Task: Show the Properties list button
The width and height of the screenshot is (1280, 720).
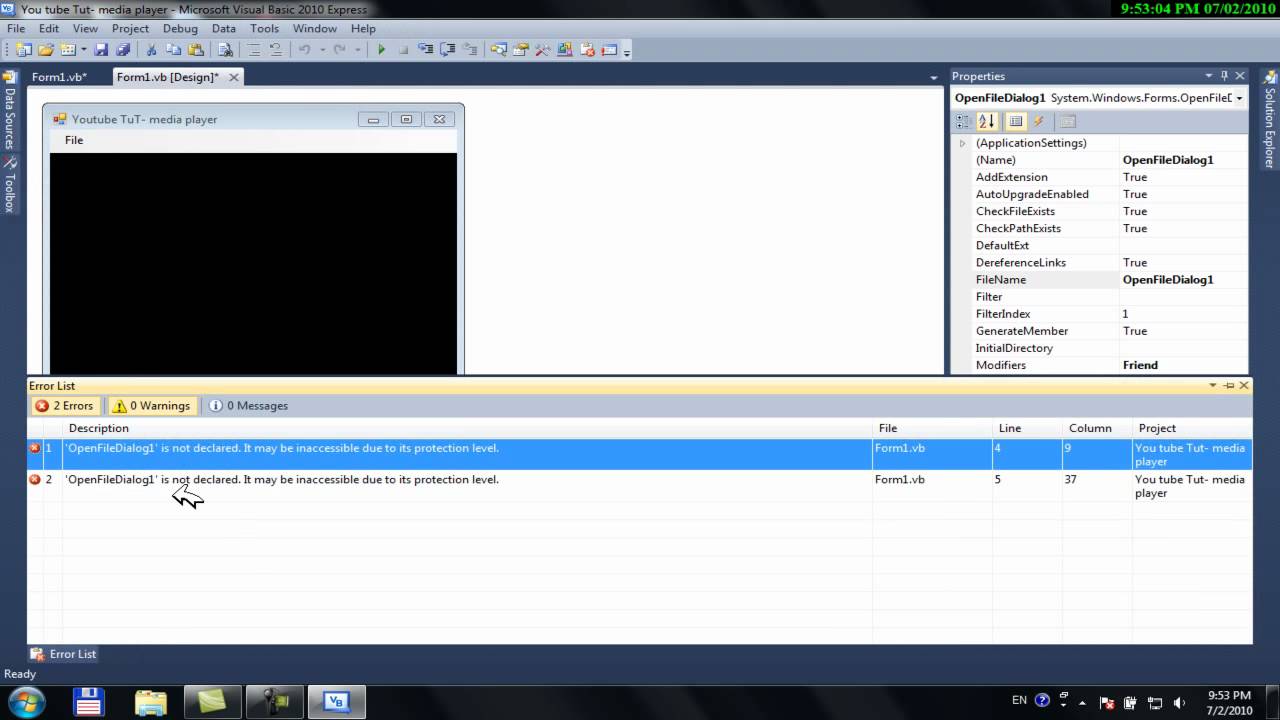Action: [x=1016, y=121]
